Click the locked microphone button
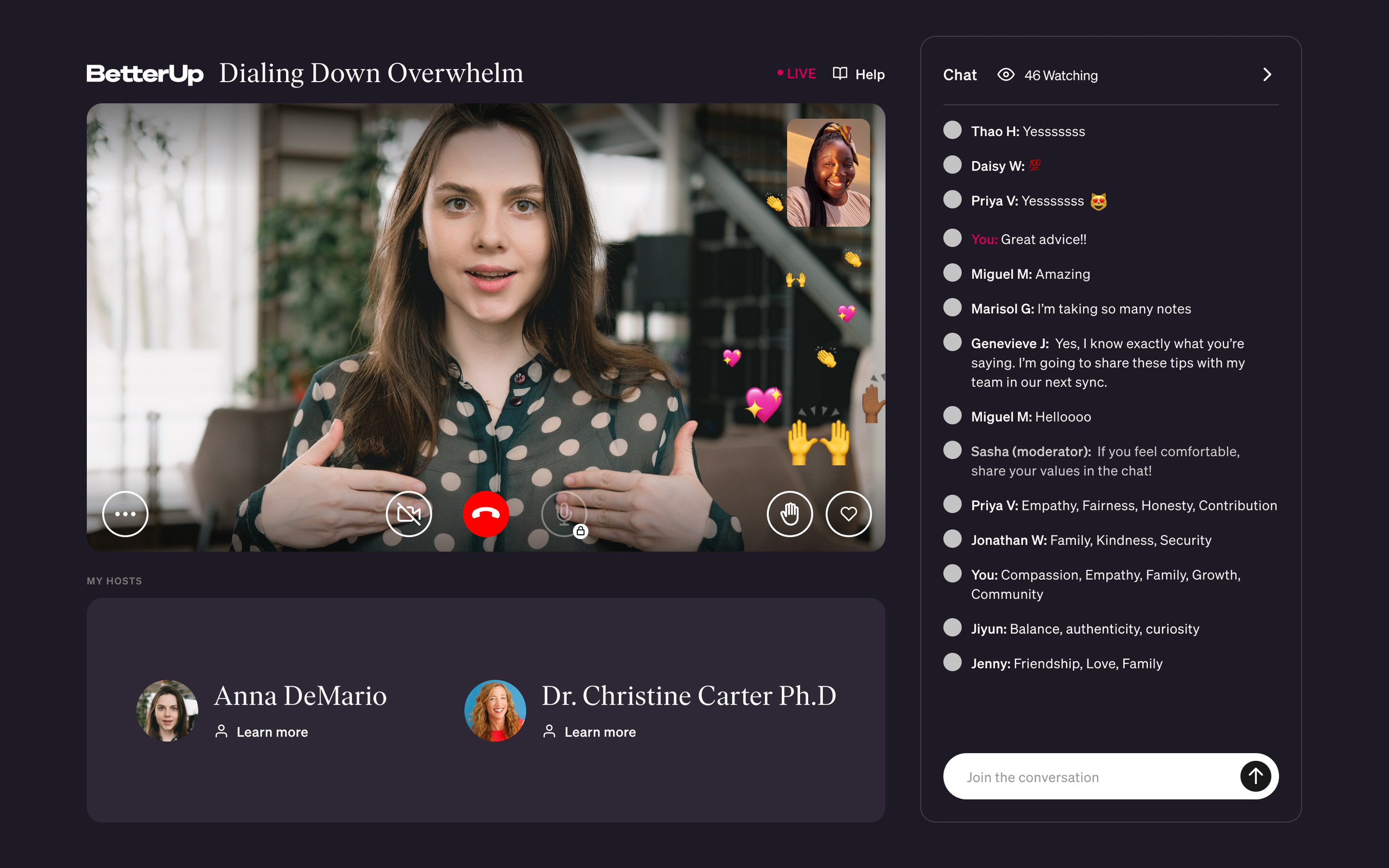This screenshot has width=1389, height=868. 564,514
